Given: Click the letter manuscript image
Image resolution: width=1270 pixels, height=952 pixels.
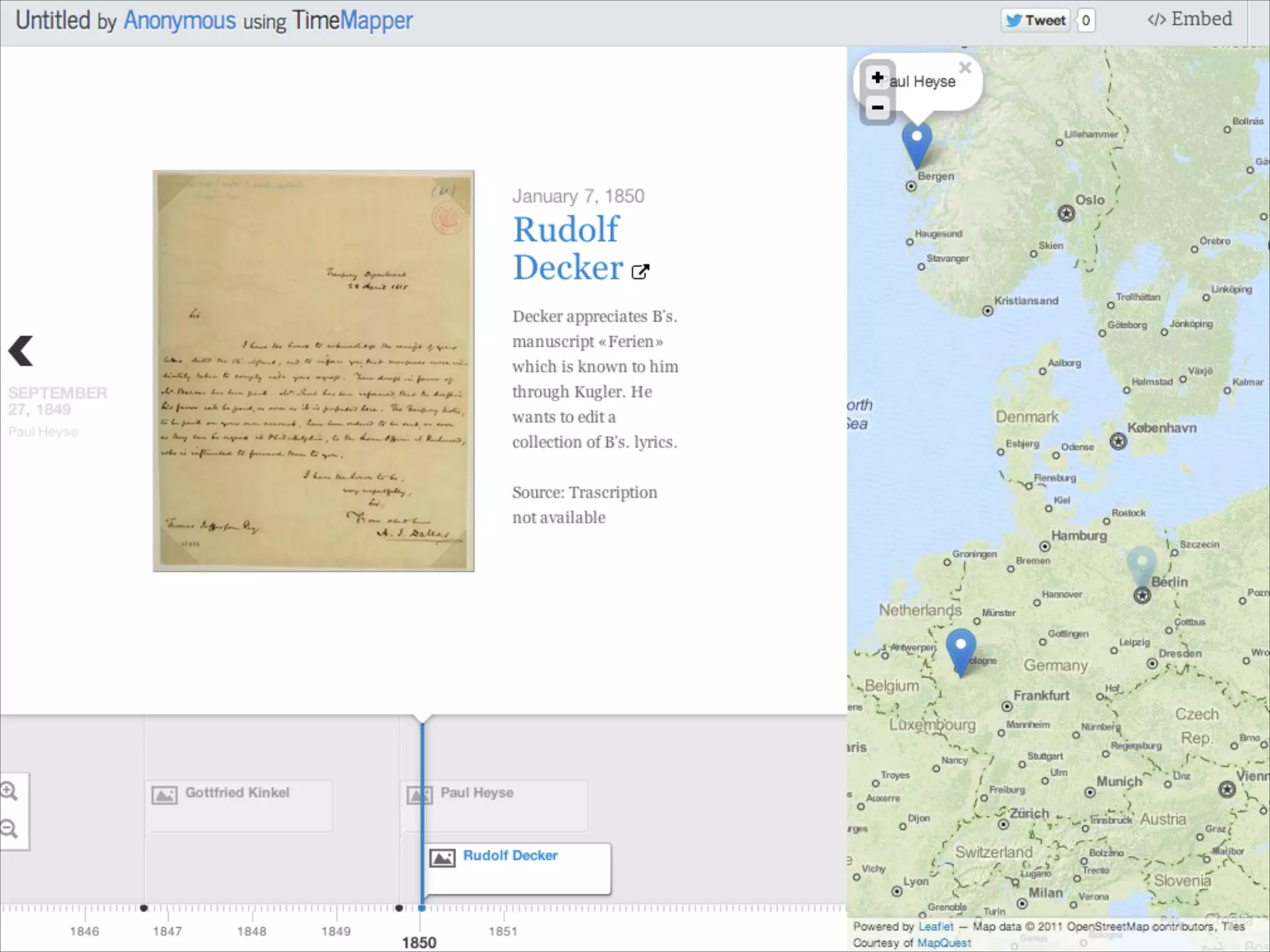Looking at the screenshot, I should point(313,371).
